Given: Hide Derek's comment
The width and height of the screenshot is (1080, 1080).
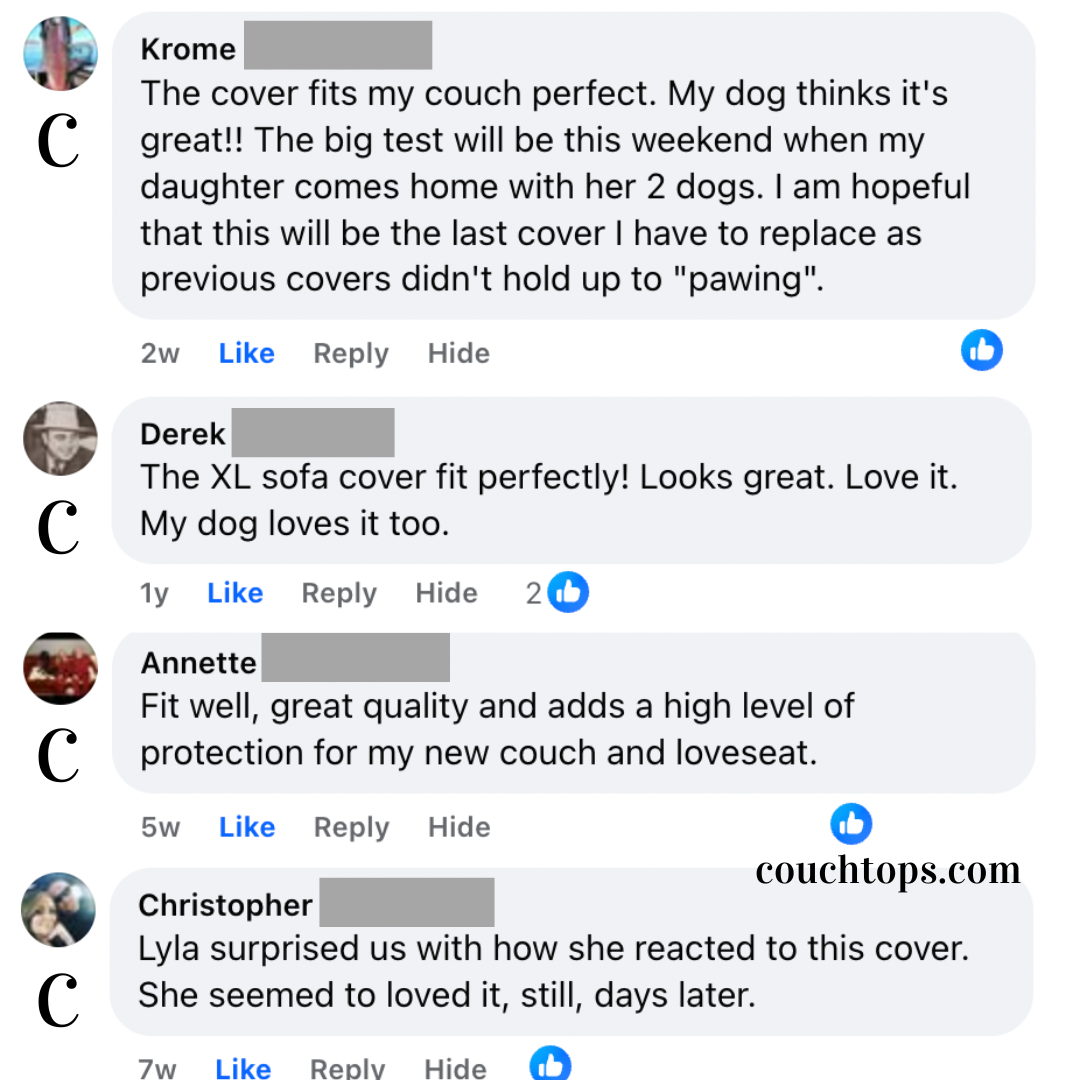Looking at the screenshot, I should tap(446, 593).
